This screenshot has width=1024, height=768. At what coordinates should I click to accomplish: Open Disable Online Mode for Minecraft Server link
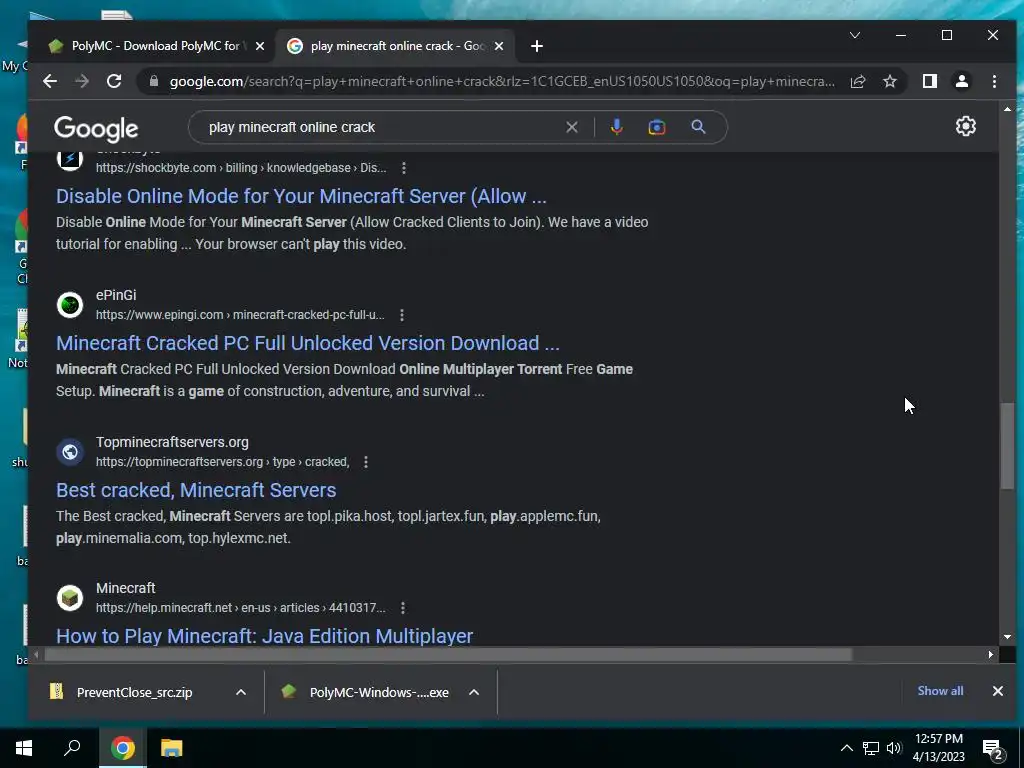click(301, 196)
